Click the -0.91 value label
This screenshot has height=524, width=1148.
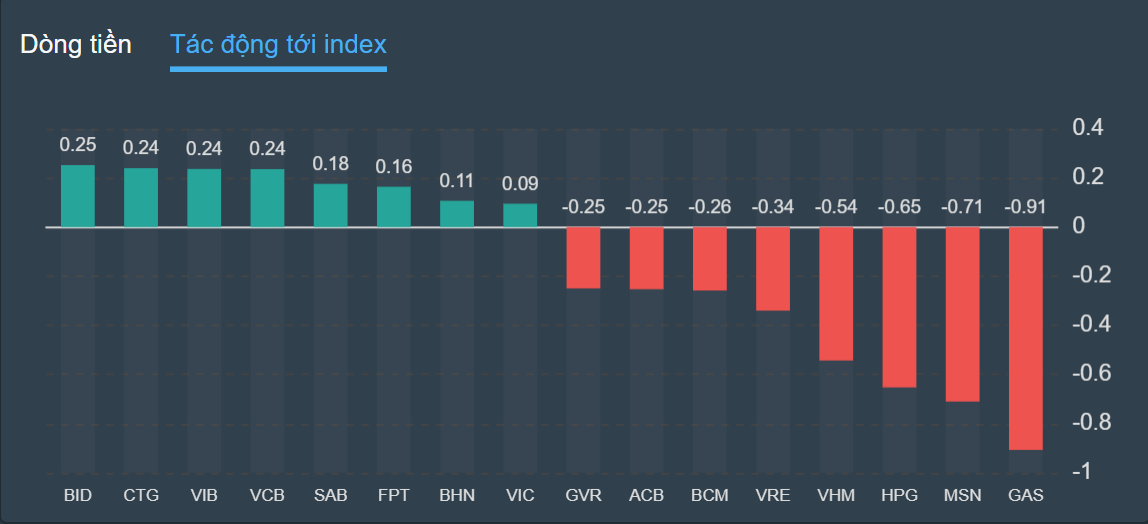pyautogui.click(x=1025, y=207)
